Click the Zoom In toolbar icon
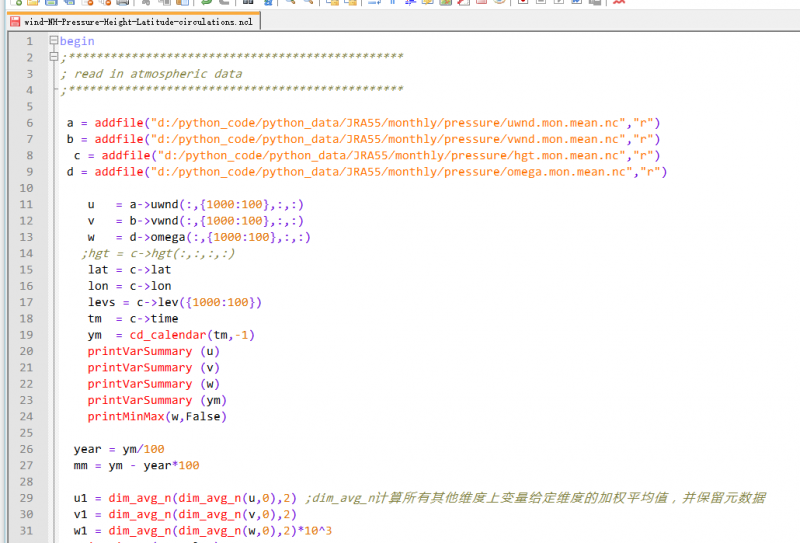The image size is (800, 543). coord(289,2)
